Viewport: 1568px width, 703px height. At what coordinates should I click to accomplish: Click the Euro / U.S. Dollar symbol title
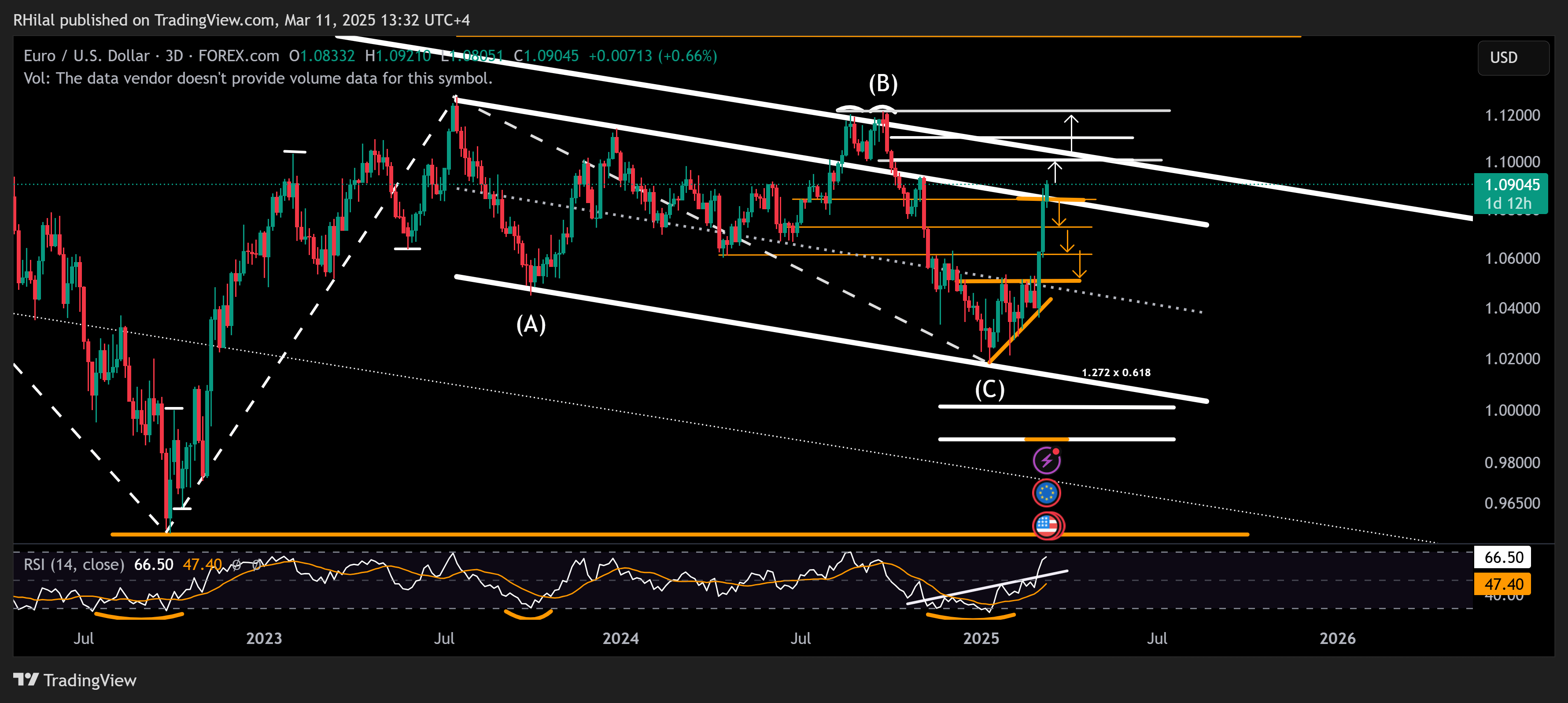(86, 56)
